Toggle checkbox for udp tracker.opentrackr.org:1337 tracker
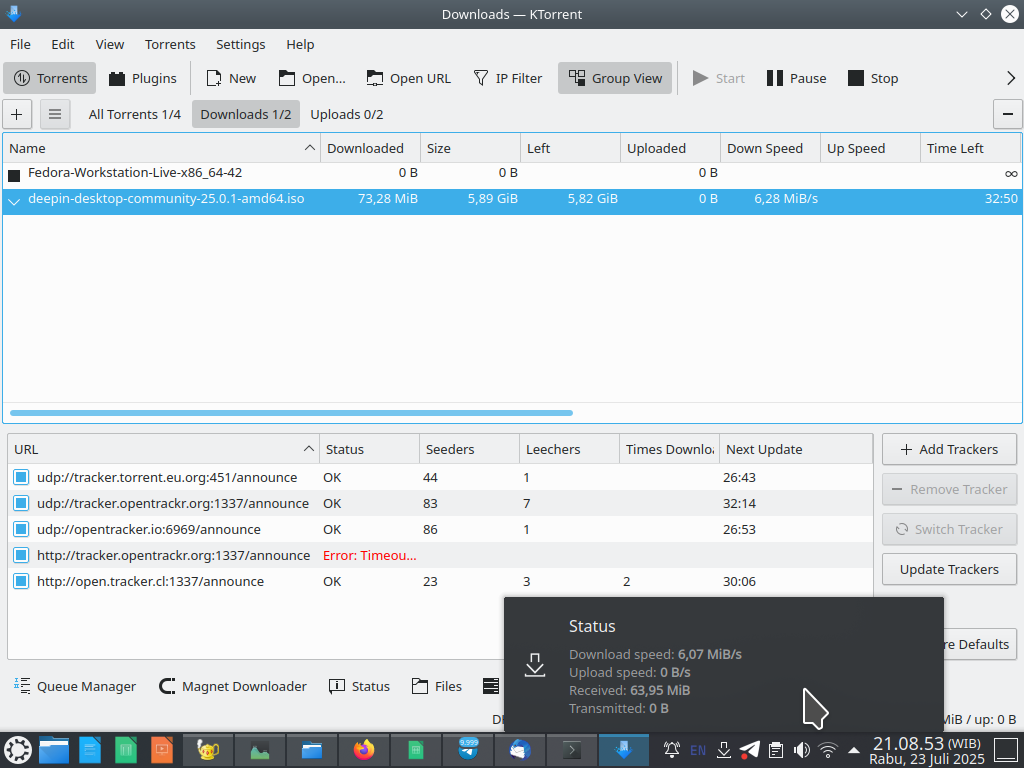 click(21, 504)
